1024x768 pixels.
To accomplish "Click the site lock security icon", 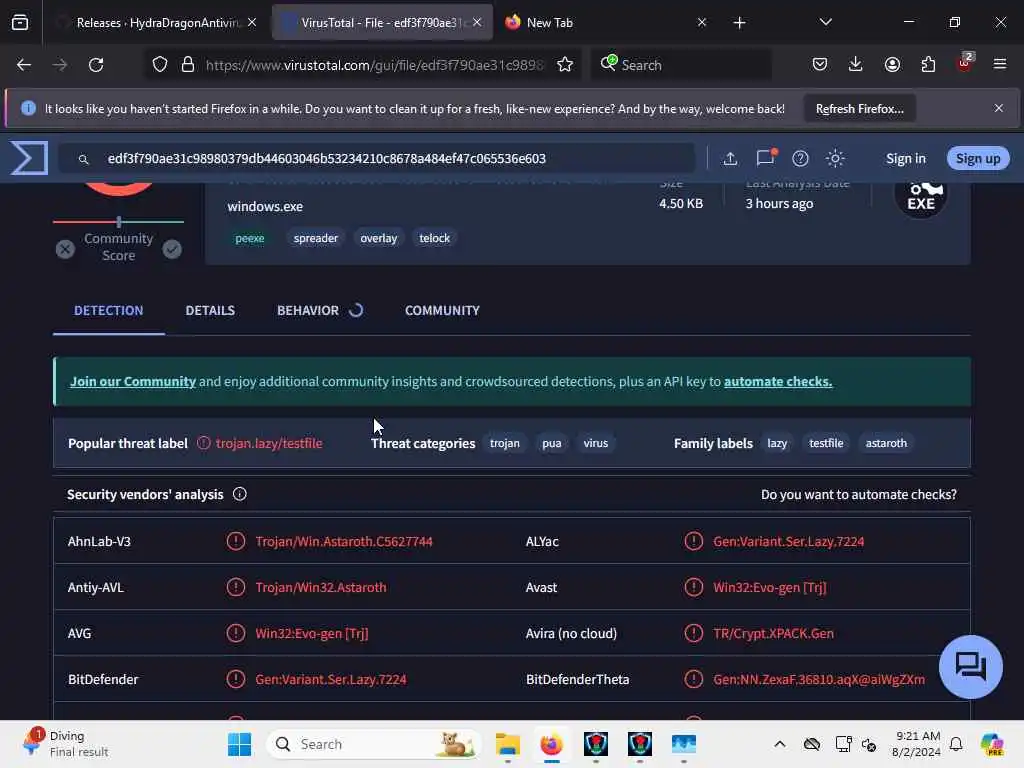I will click(188, 65).
